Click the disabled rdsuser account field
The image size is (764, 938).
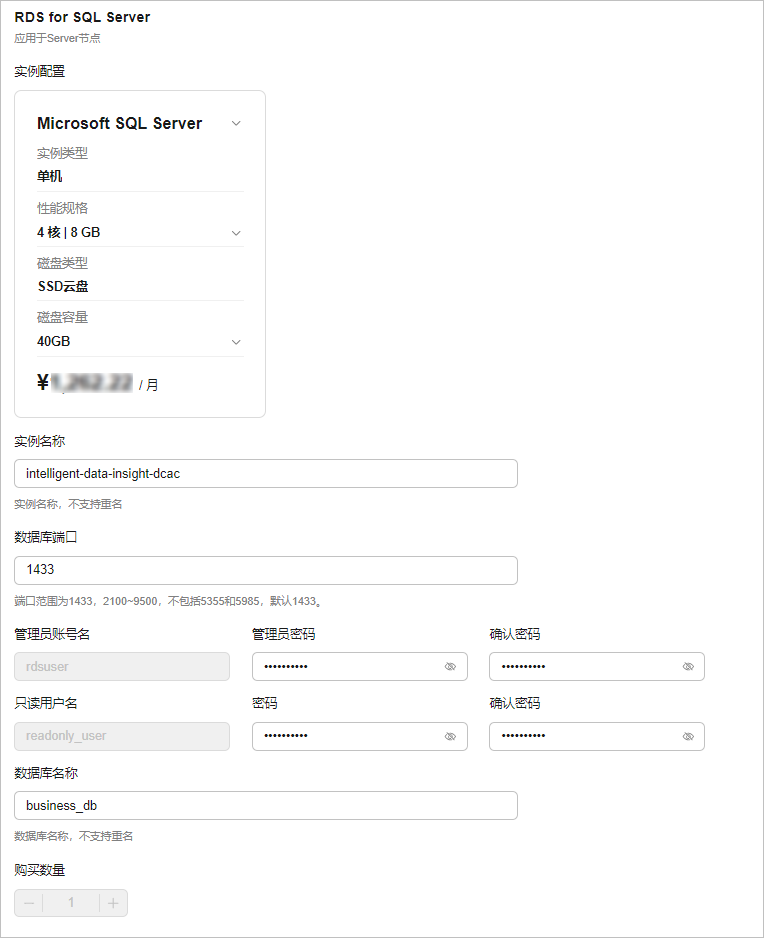[122, 666]
